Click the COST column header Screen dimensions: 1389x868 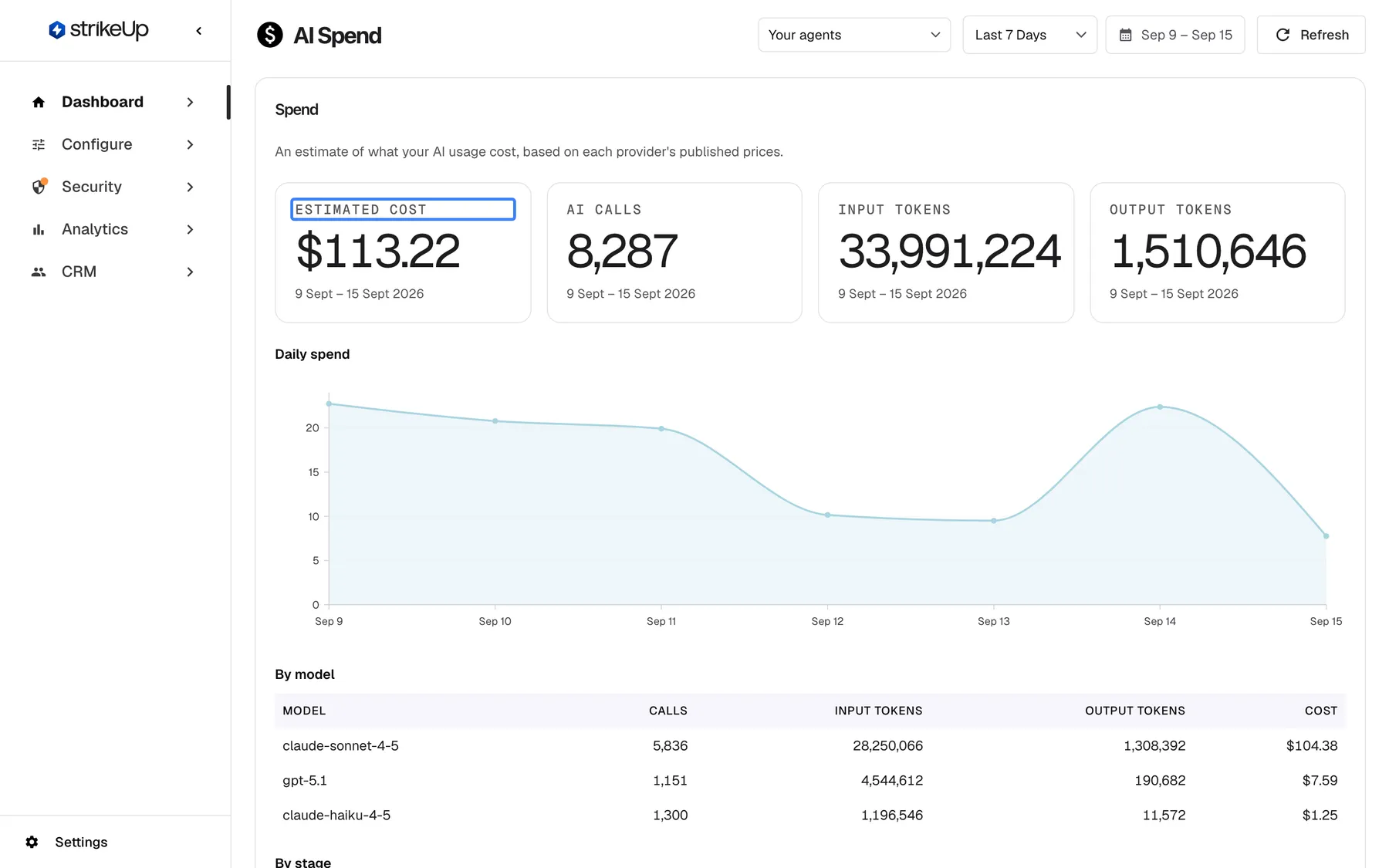tap(1320, 711)
